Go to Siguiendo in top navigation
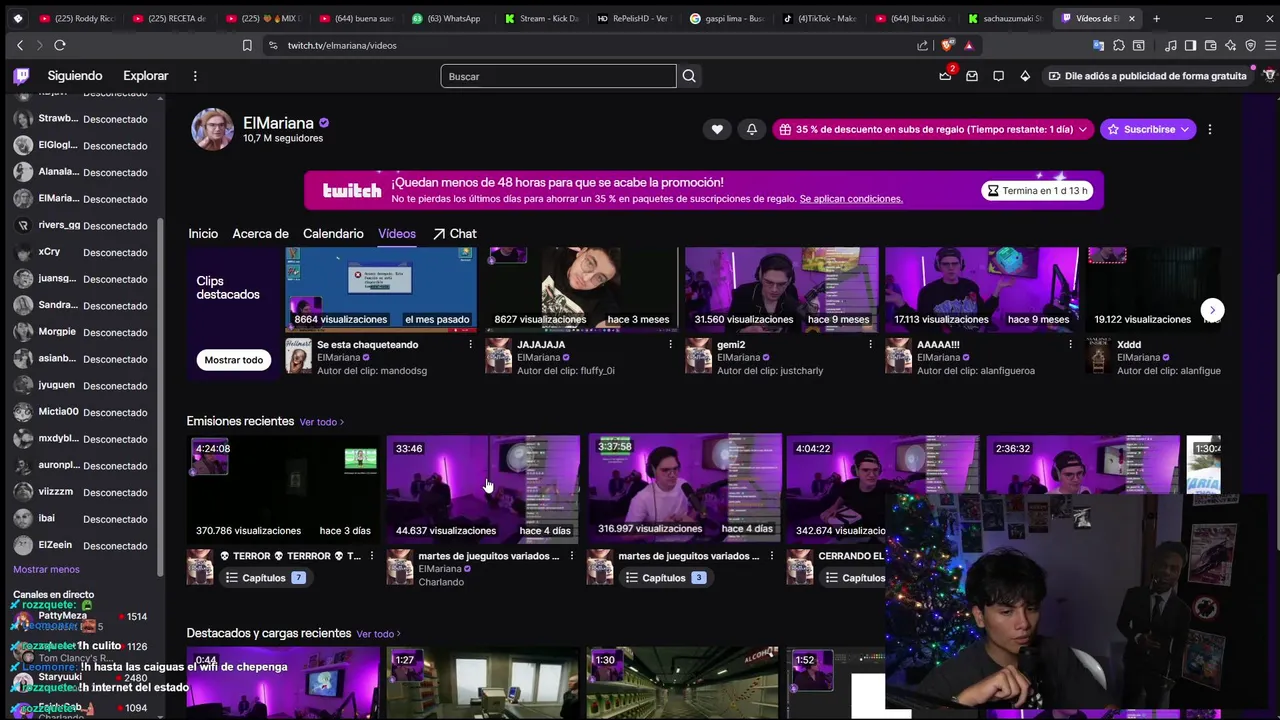Image resolution: width=1280 pixels, height=720 pixels. tap(75, 76)
